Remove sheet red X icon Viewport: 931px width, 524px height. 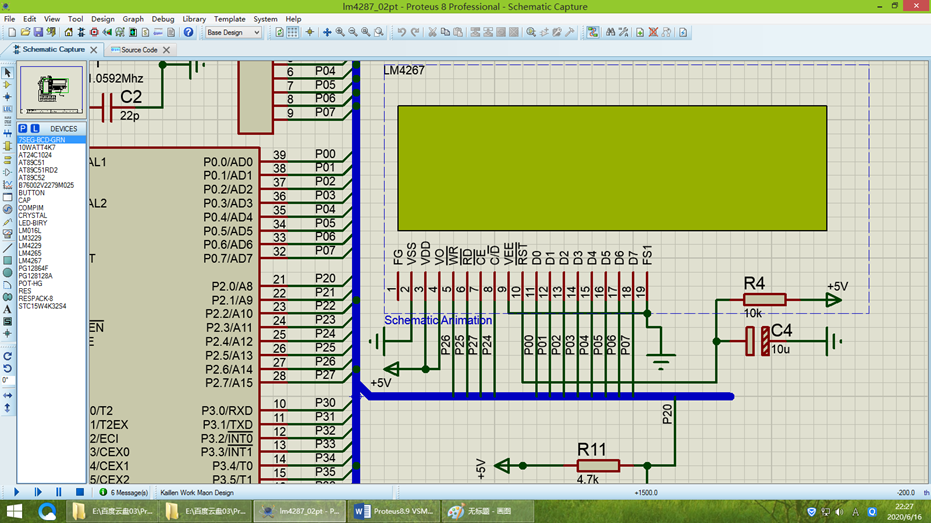pyautogui.click(x=653, y=33)
